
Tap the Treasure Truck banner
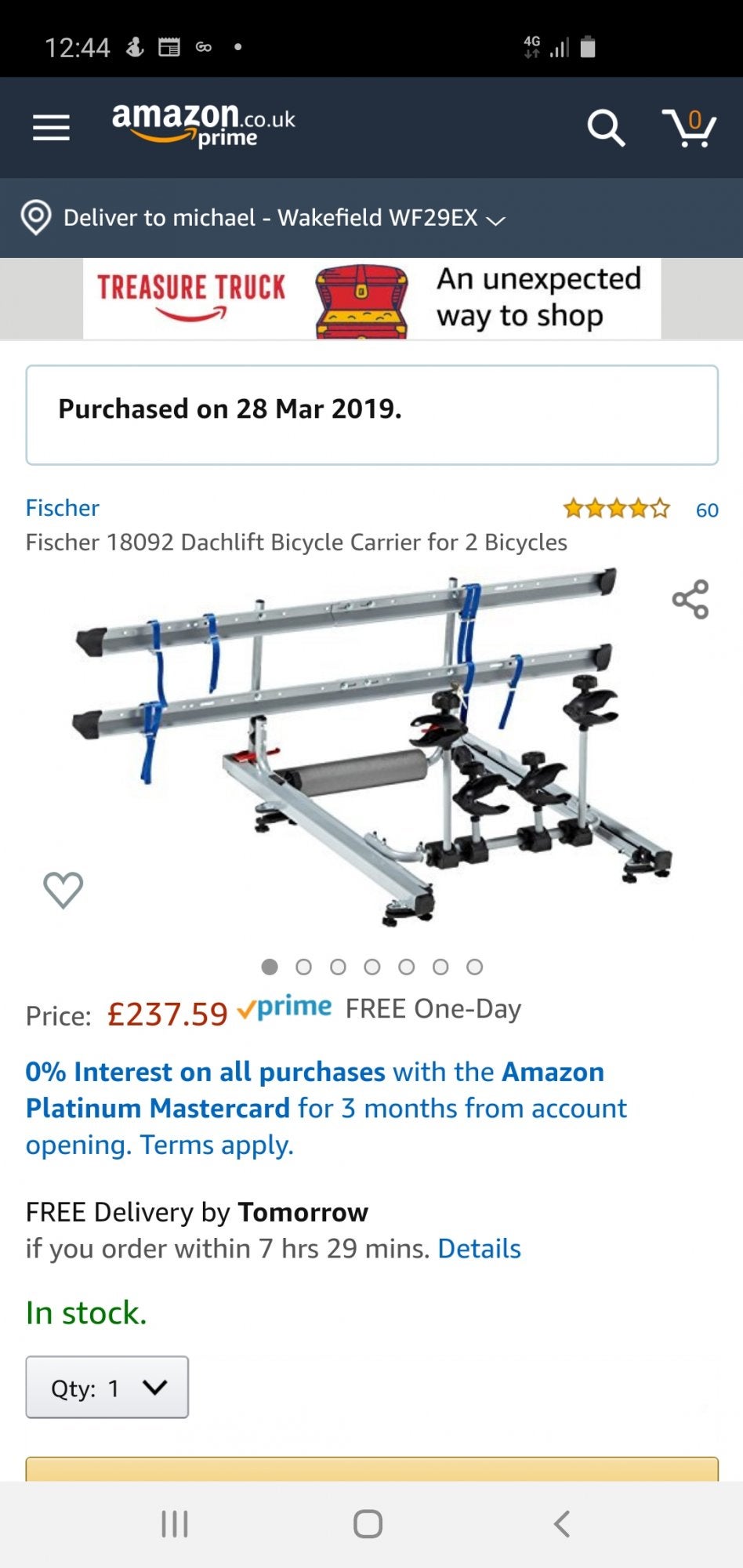371,299
